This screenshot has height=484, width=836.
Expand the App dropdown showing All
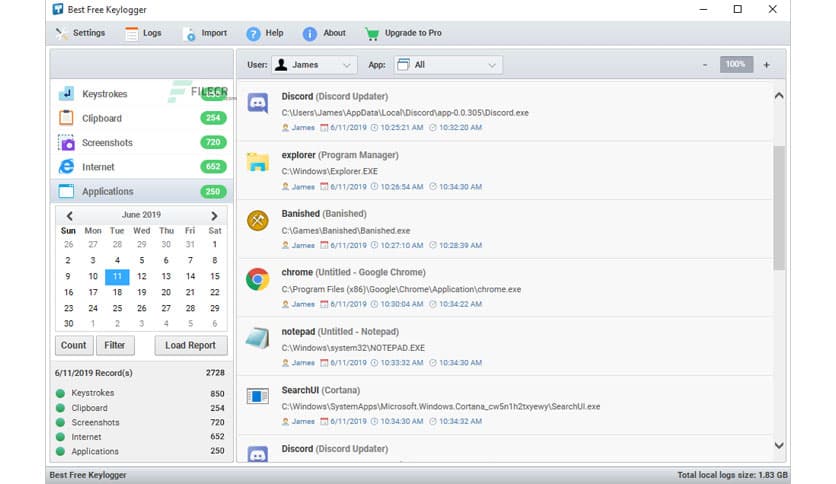[x=448, y=64]
